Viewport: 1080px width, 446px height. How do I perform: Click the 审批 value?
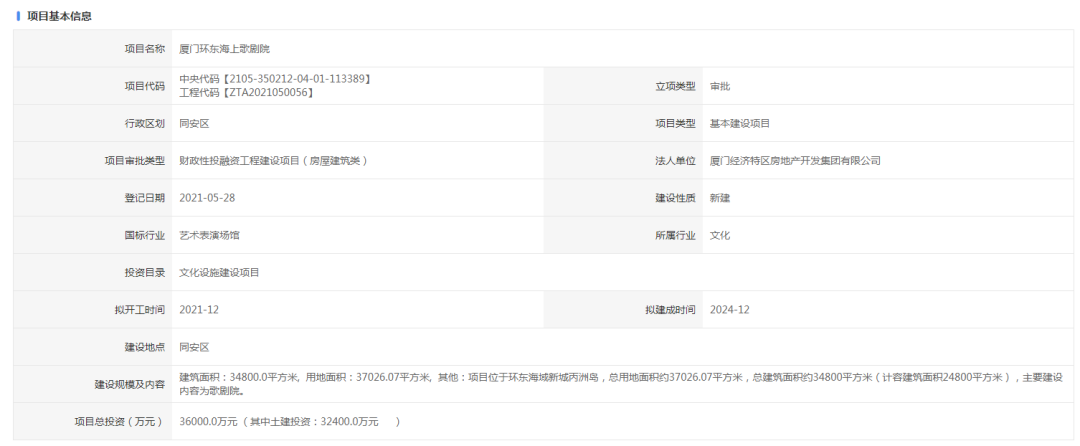point(720,86)
